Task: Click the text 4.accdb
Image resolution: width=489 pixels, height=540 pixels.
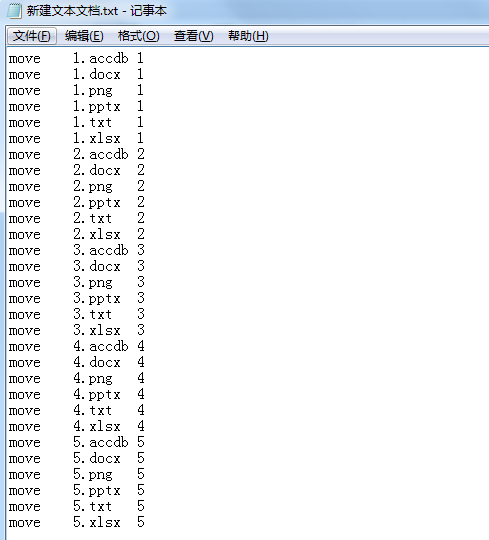Action: point(101,346)
